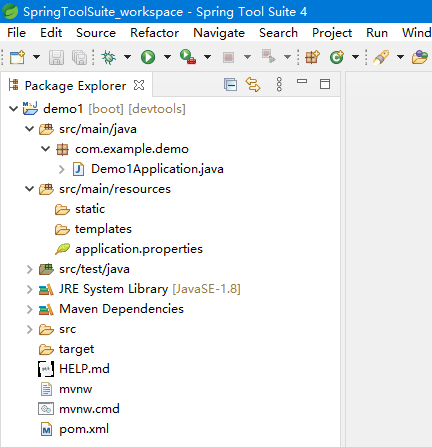The image size is (432, 447).
Task: Click the New Java Package toolbar icon
Action: click(312, 57)
